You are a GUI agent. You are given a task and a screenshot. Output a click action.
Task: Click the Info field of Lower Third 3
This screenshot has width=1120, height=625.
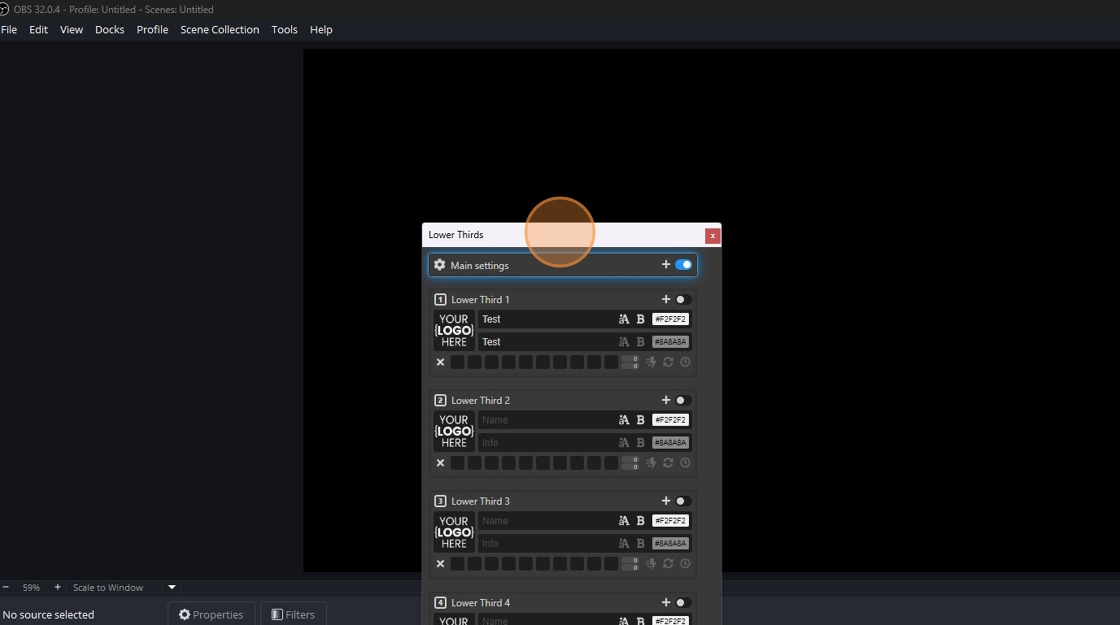pyautogui.click(x=545, y=544)
